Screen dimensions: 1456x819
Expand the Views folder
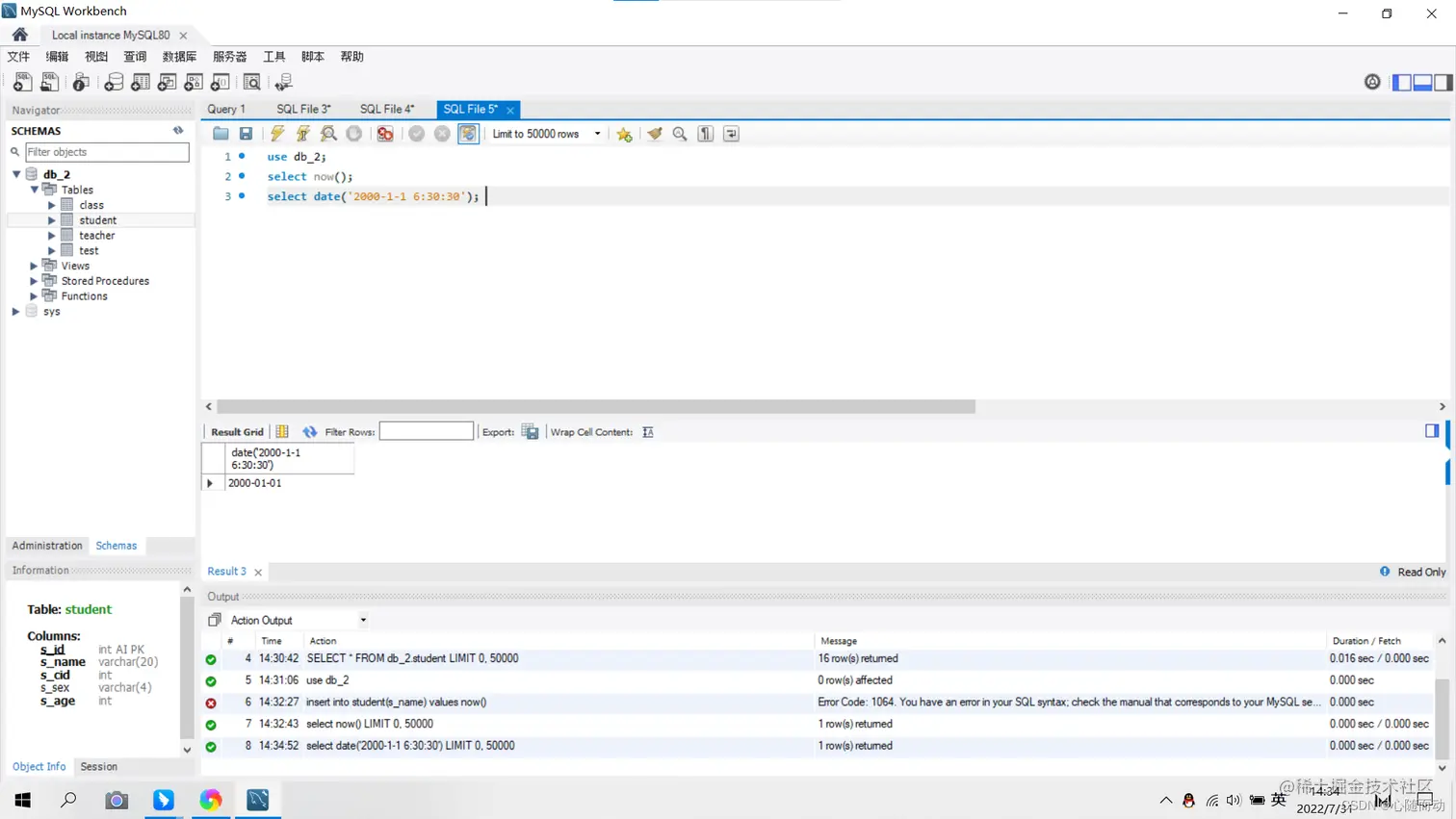(34, 266)
